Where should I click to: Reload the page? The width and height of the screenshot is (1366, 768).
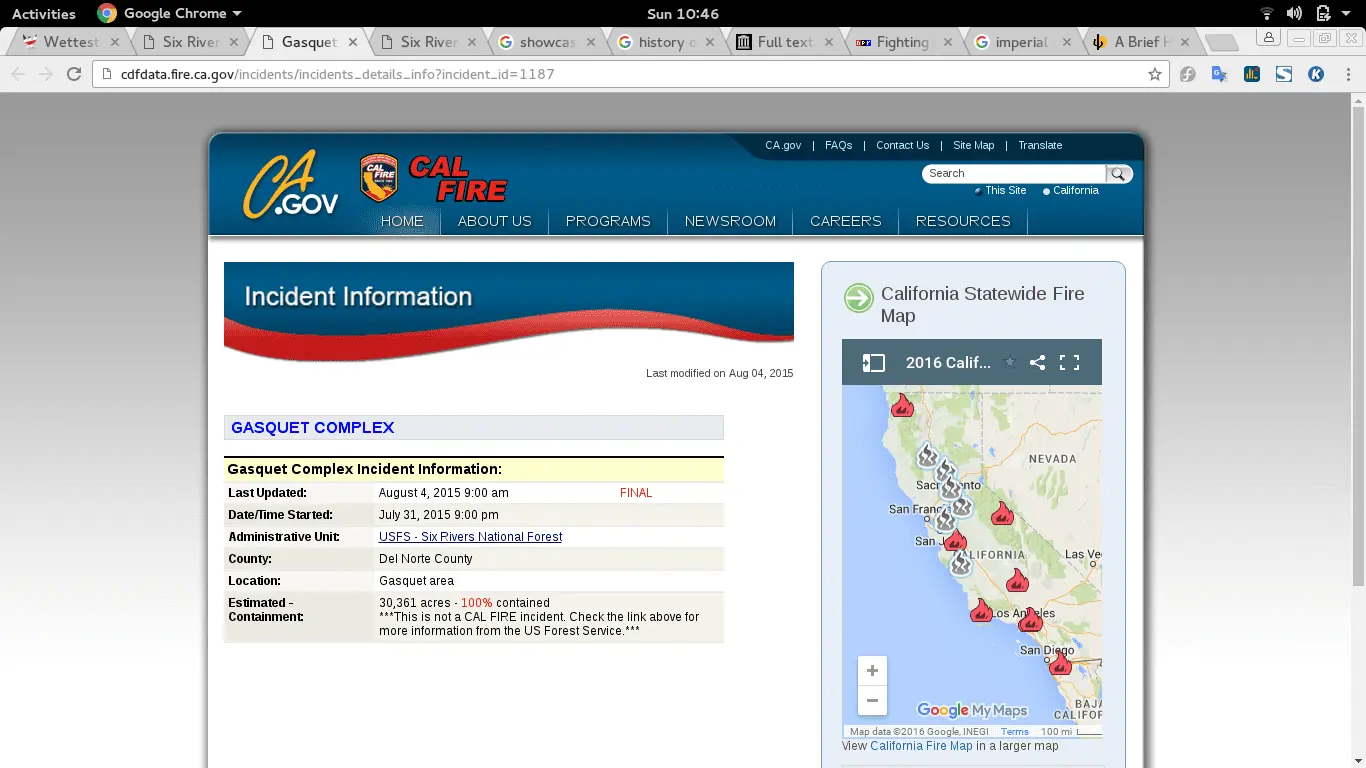tap(73, 74)
